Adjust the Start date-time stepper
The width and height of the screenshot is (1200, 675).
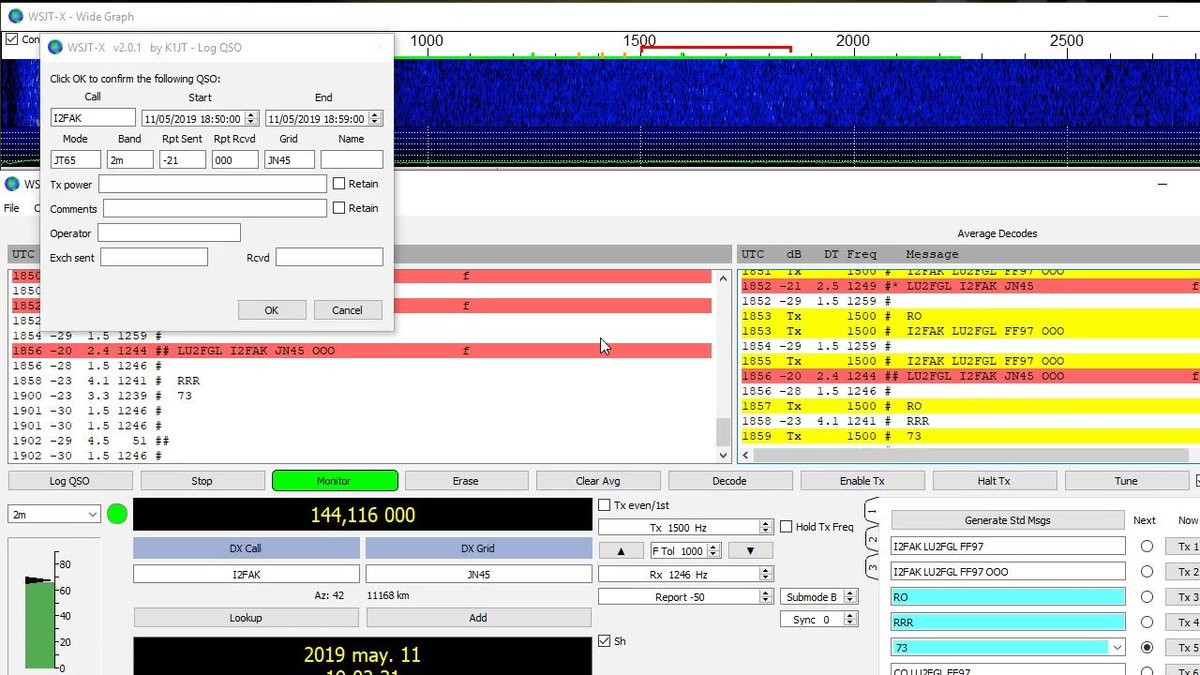point(252,118)
